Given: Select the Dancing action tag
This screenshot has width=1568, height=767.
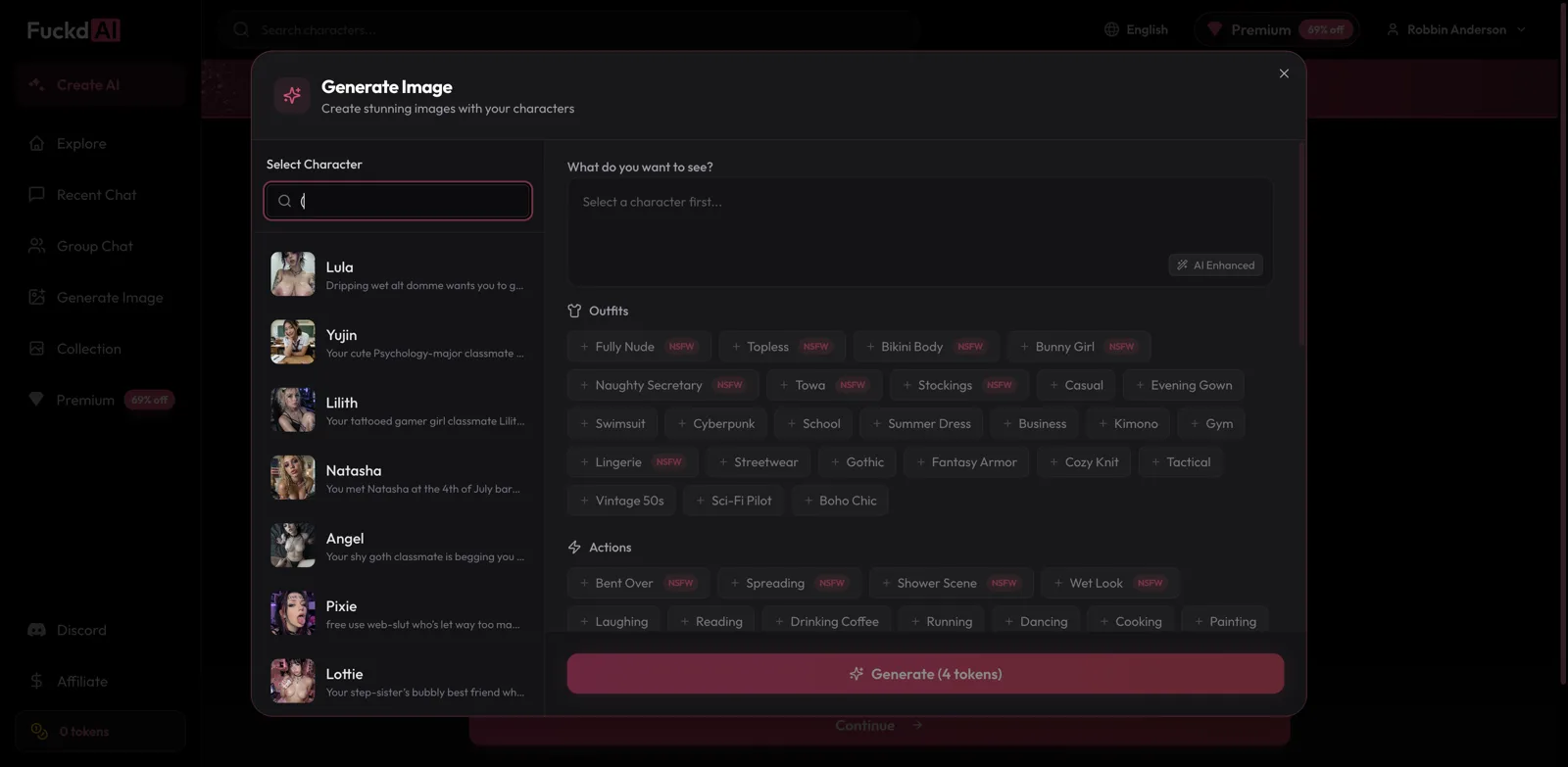Looking at the screenshot, I should (x=1036, y=621).
